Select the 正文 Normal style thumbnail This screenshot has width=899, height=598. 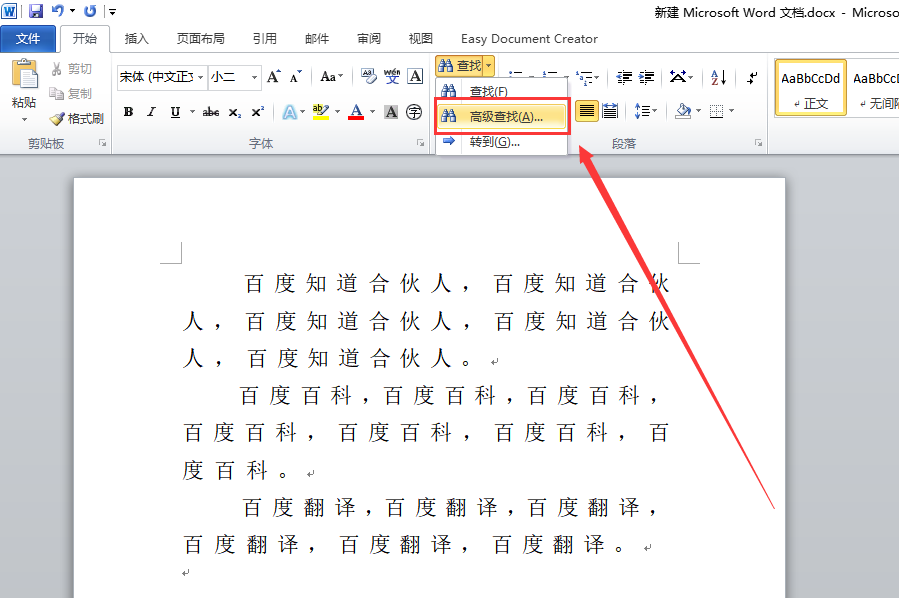[811, 88]
